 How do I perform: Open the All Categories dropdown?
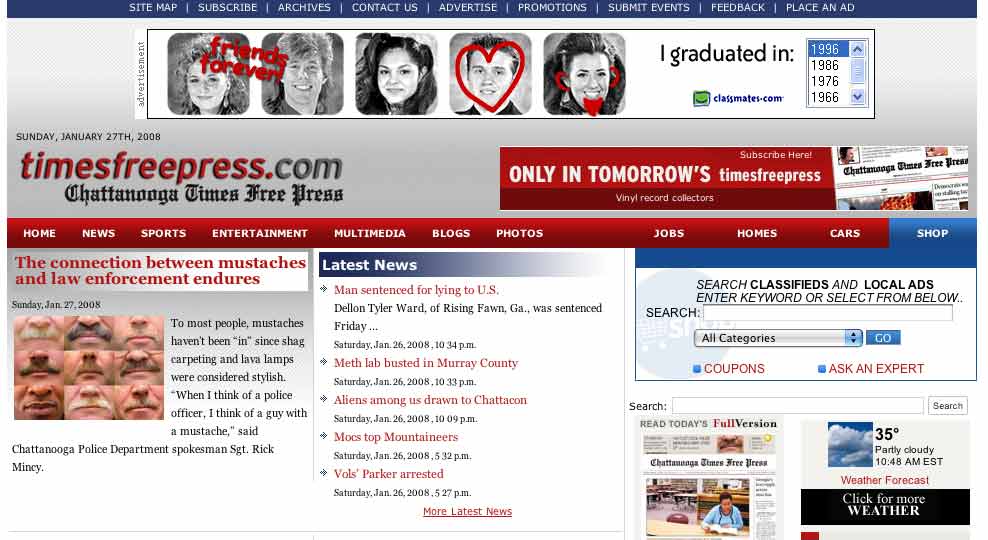778,338
